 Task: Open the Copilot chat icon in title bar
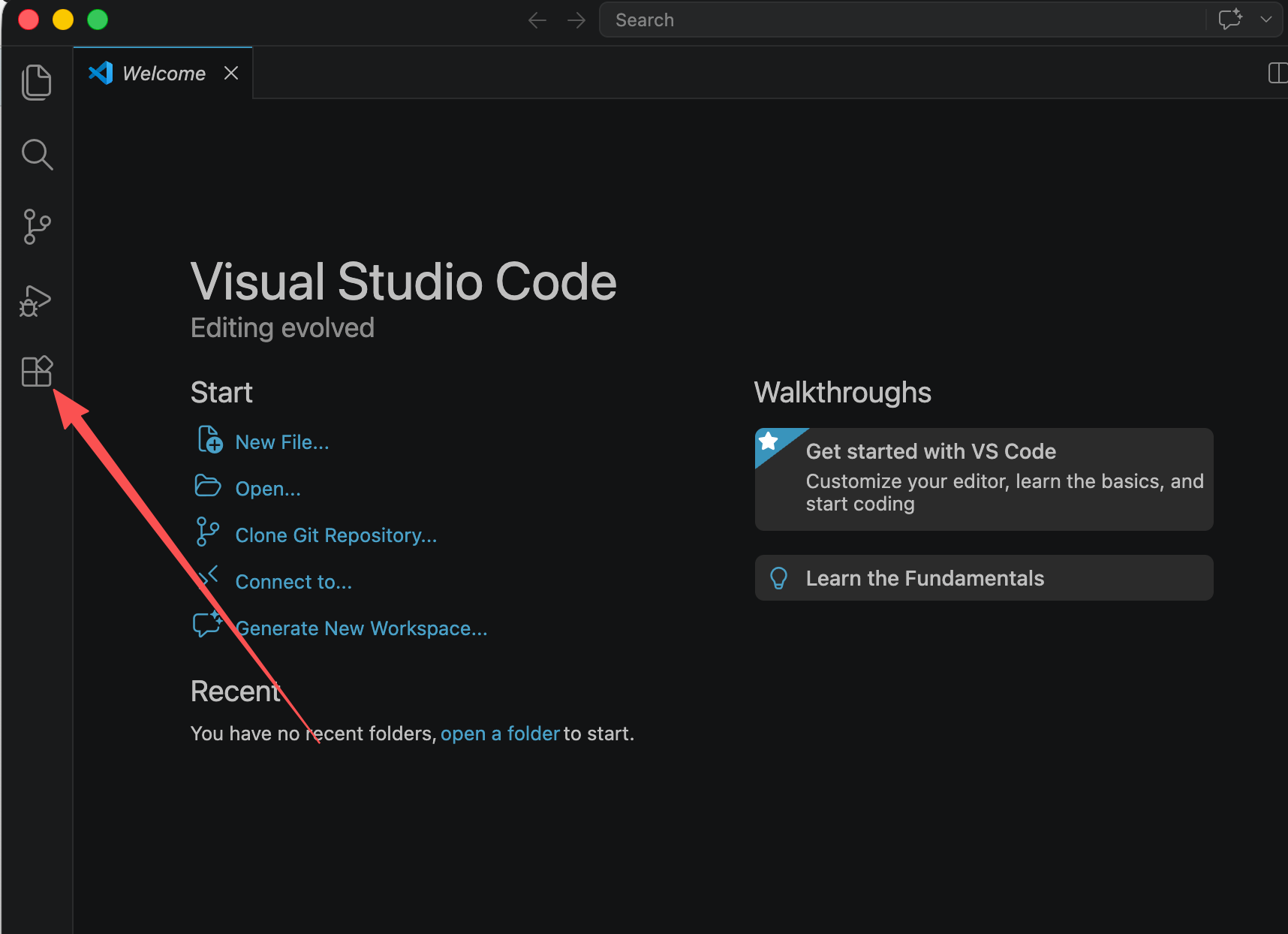point(1230,19)
